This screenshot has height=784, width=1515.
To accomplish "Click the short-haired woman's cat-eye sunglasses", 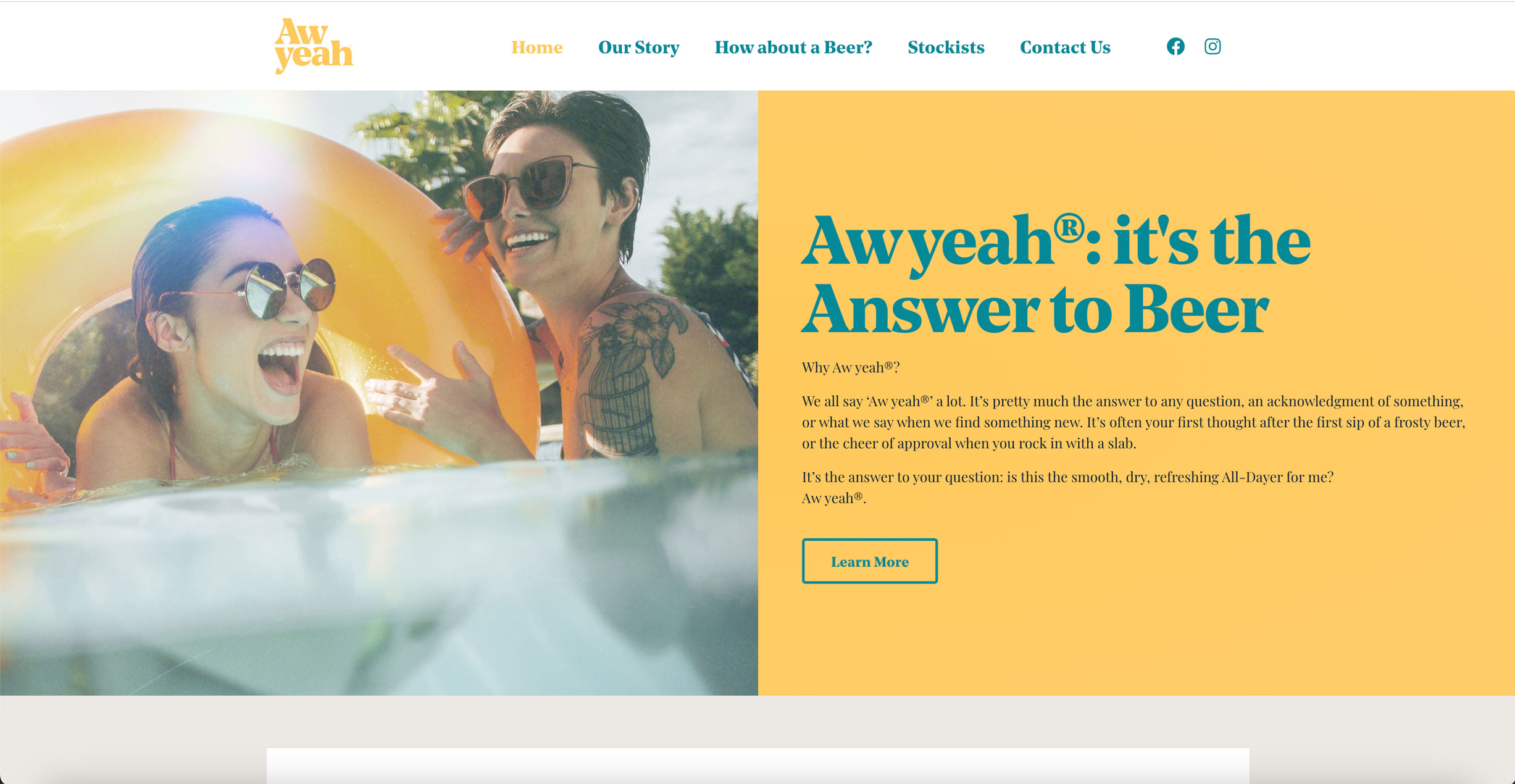I will pos(531,185).
